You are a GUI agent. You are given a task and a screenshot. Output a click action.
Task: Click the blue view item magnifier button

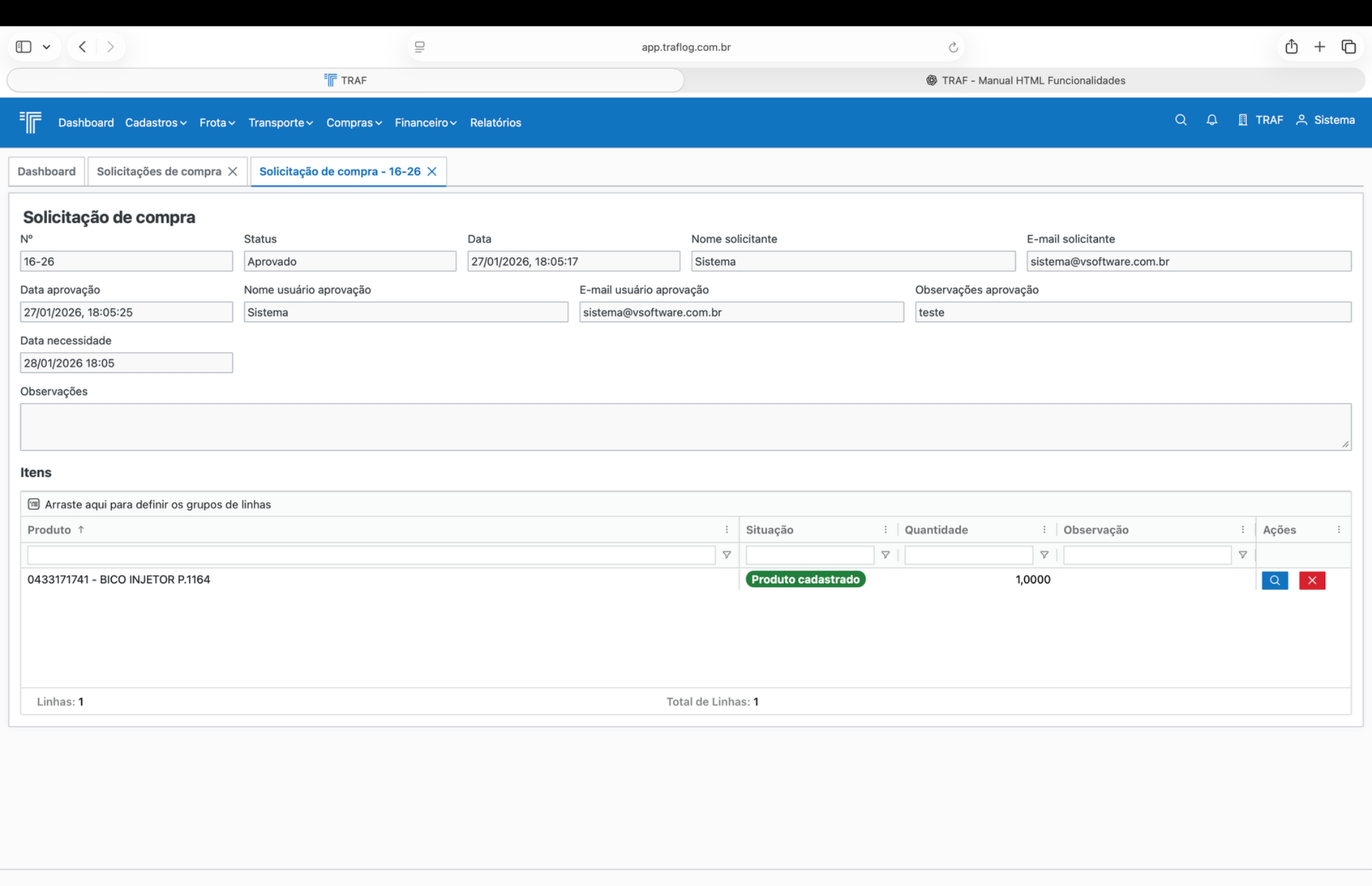(1274, 581)
